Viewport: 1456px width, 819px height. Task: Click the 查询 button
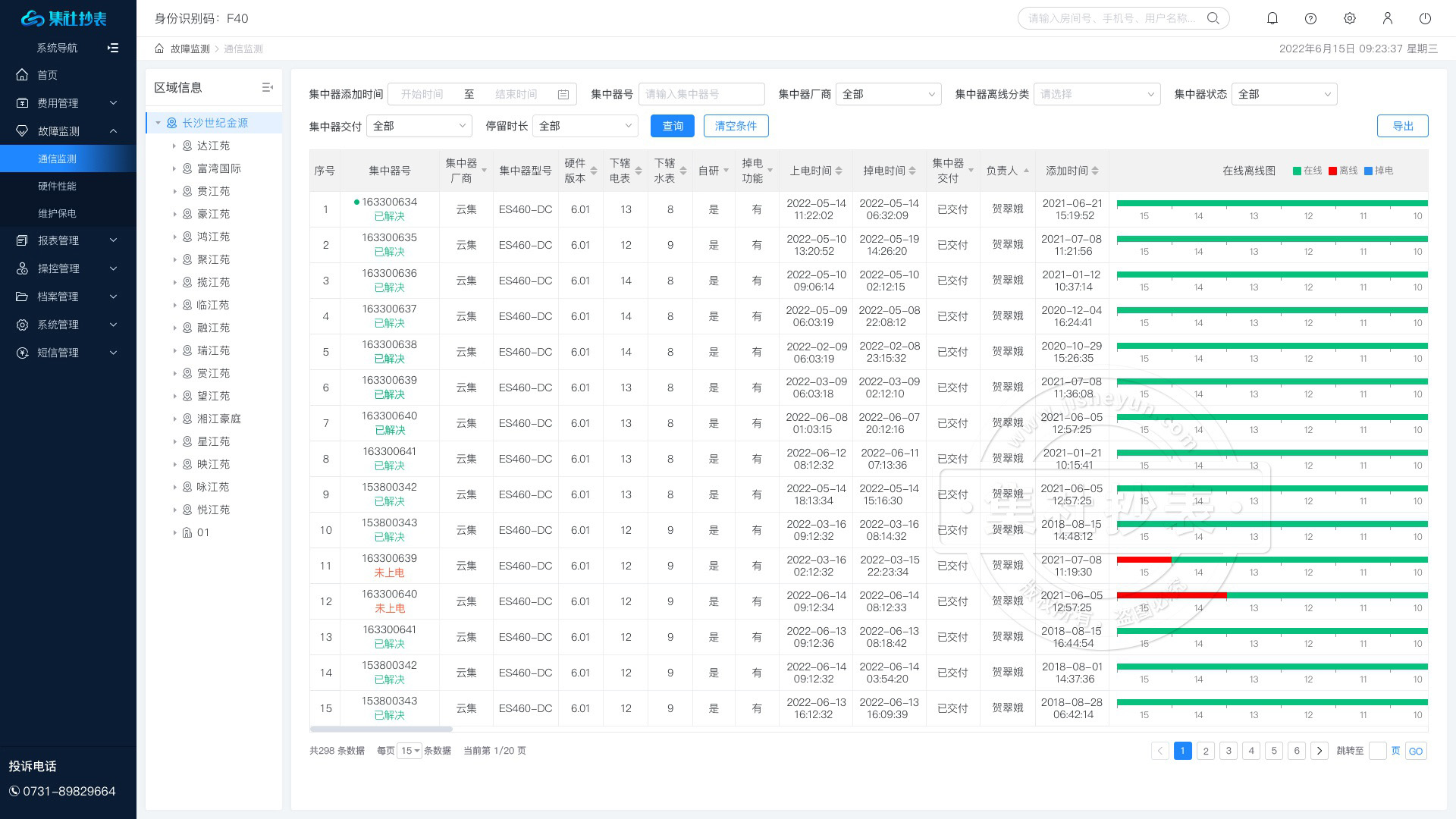pos(672,126)
